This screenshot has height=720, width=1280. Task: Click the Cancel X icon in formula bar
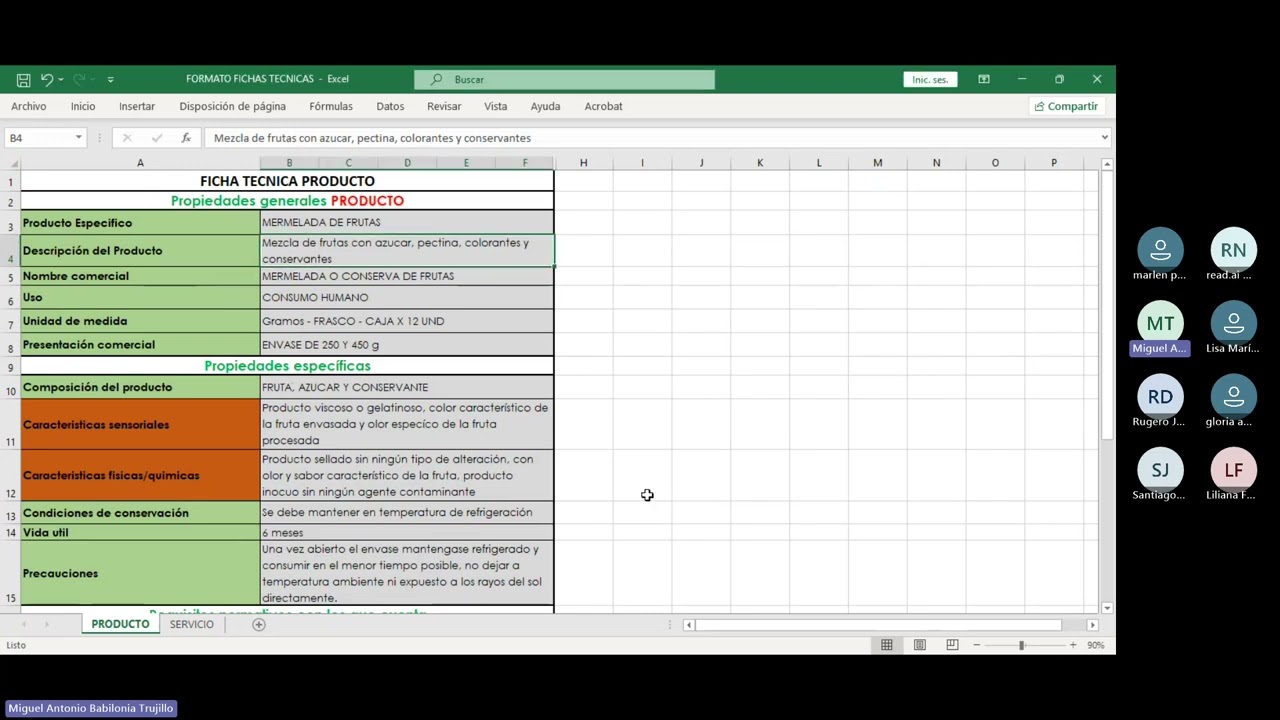(x=126, y=138)
